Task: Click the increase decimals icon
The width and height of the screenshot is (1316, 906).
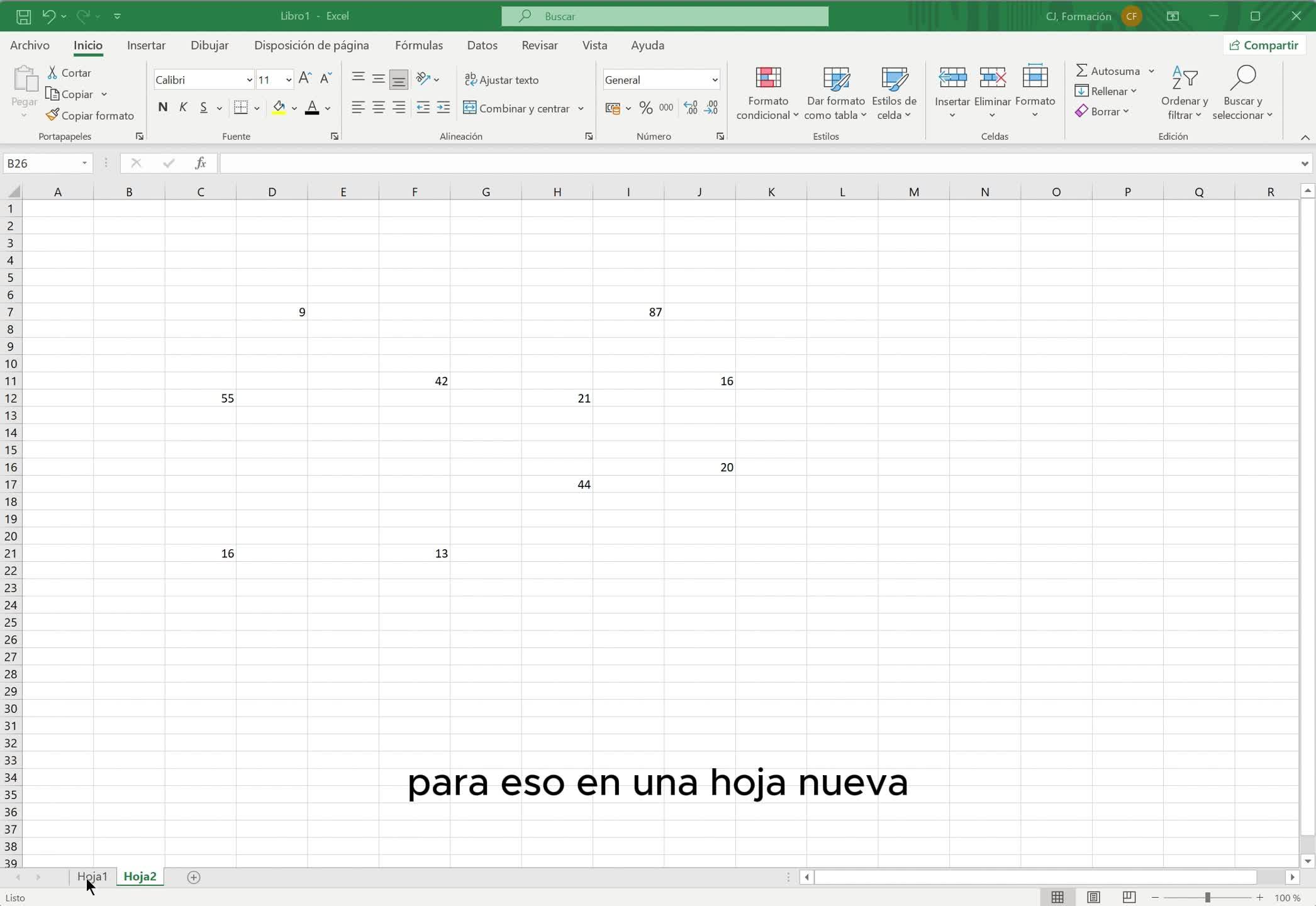Action: click(690, 108)
